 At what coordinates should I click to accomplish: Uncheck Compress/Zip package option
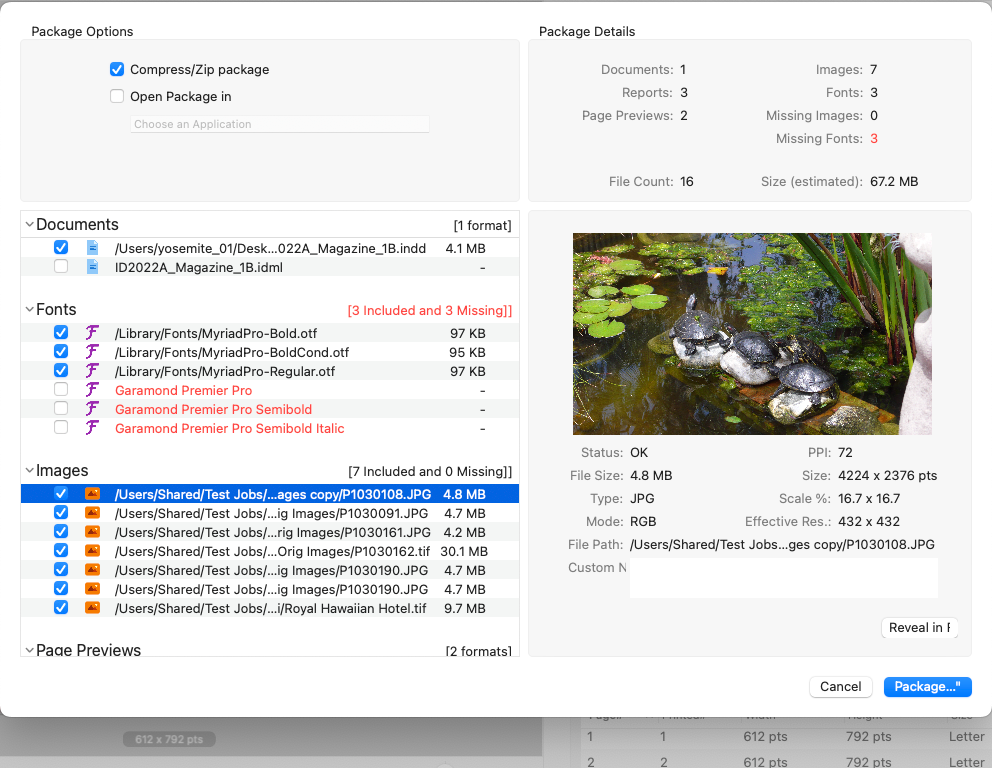click(117, 69)
